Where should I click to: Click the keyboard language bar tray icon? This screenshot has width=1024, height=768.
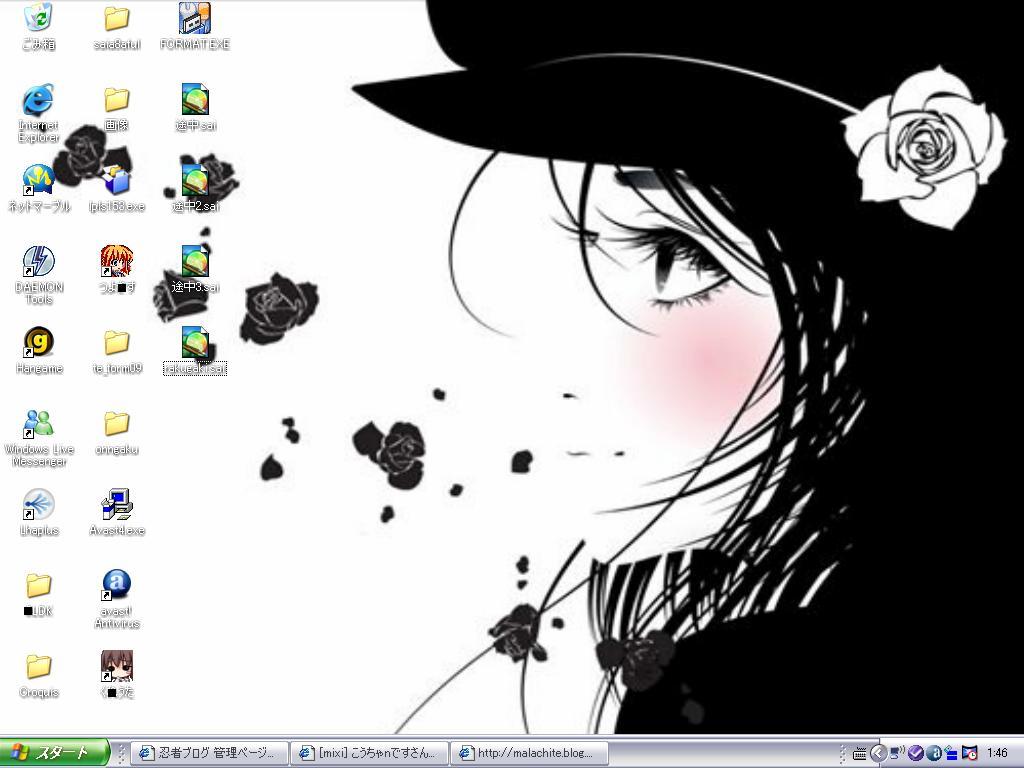(860, 754)
